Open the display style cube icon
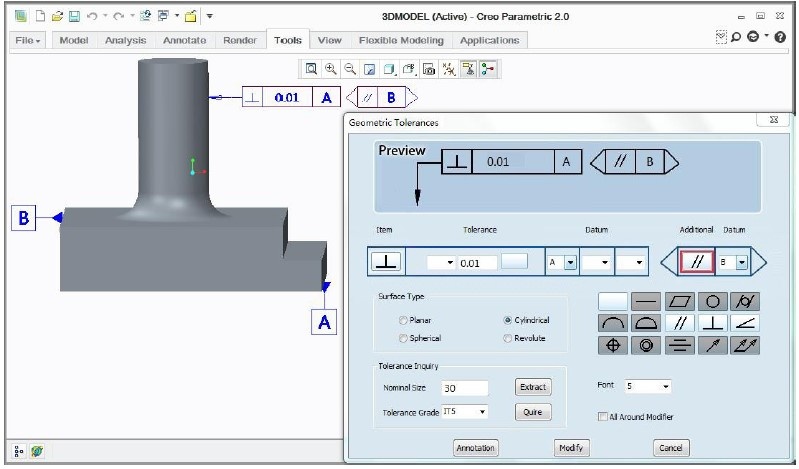This screenshot has width=799, height=469. coord(390,69)
